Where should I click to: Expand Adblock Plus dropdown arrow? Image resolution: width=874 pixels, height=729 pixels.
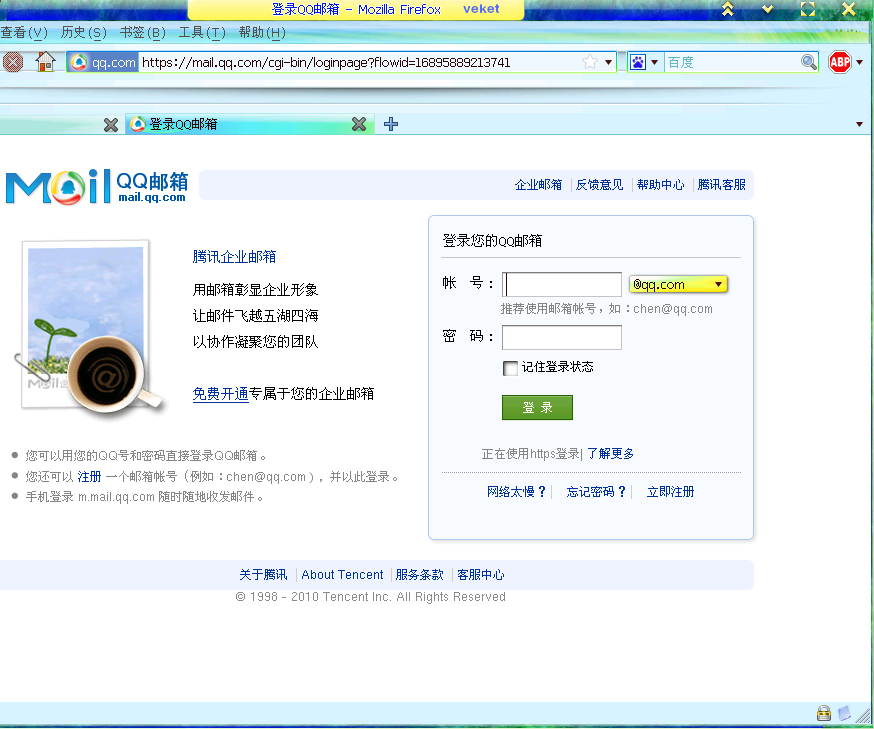tap(860, 62)
